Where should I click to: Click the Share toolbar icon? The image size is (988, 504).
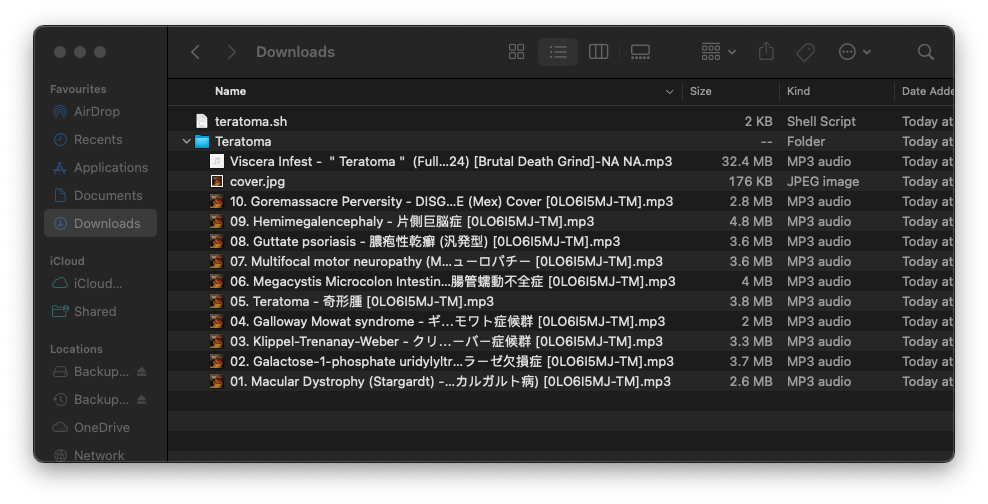click(x=767, y=52)
